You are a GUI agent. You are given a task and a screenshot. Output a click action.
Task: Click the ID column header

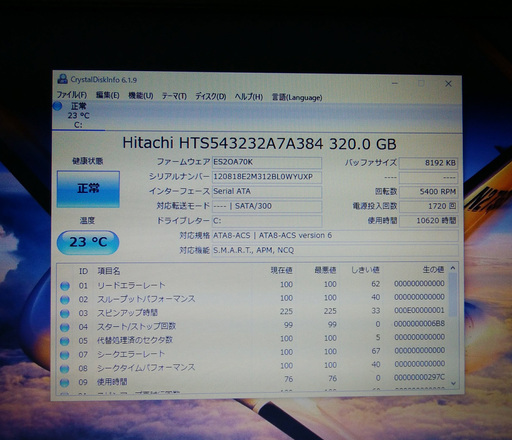click(x=83, y=271)
